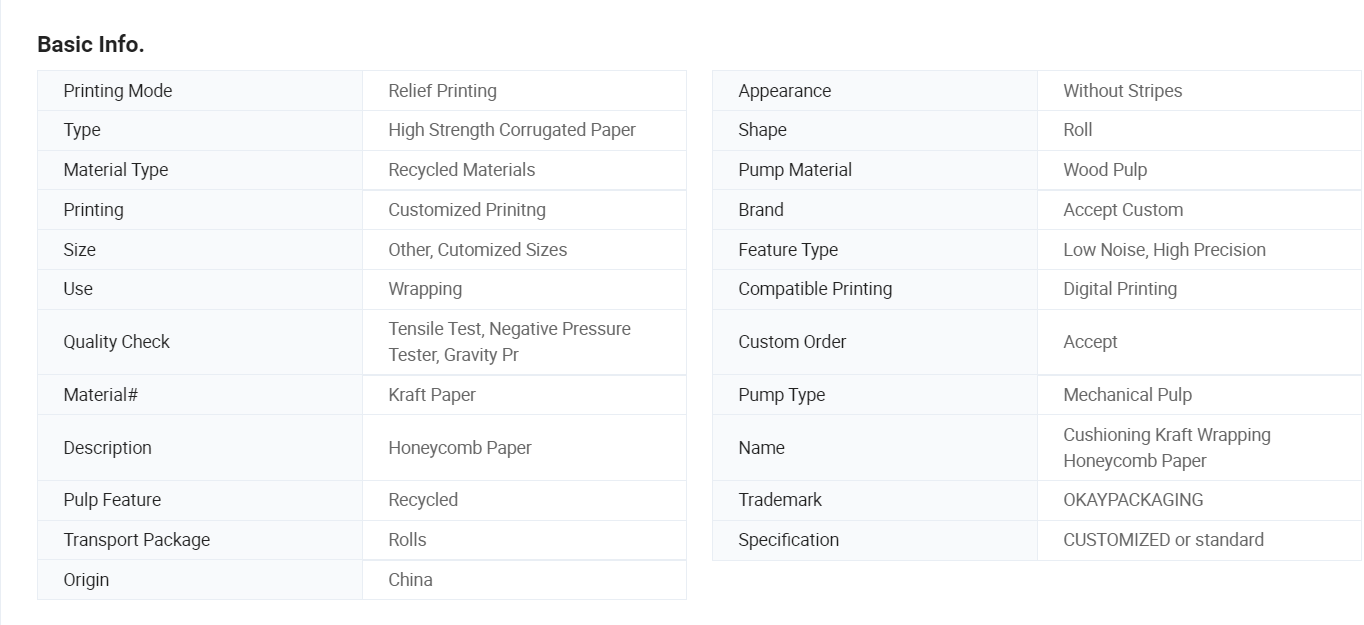Select Low Noise, High Precision text

(1164, 250)
